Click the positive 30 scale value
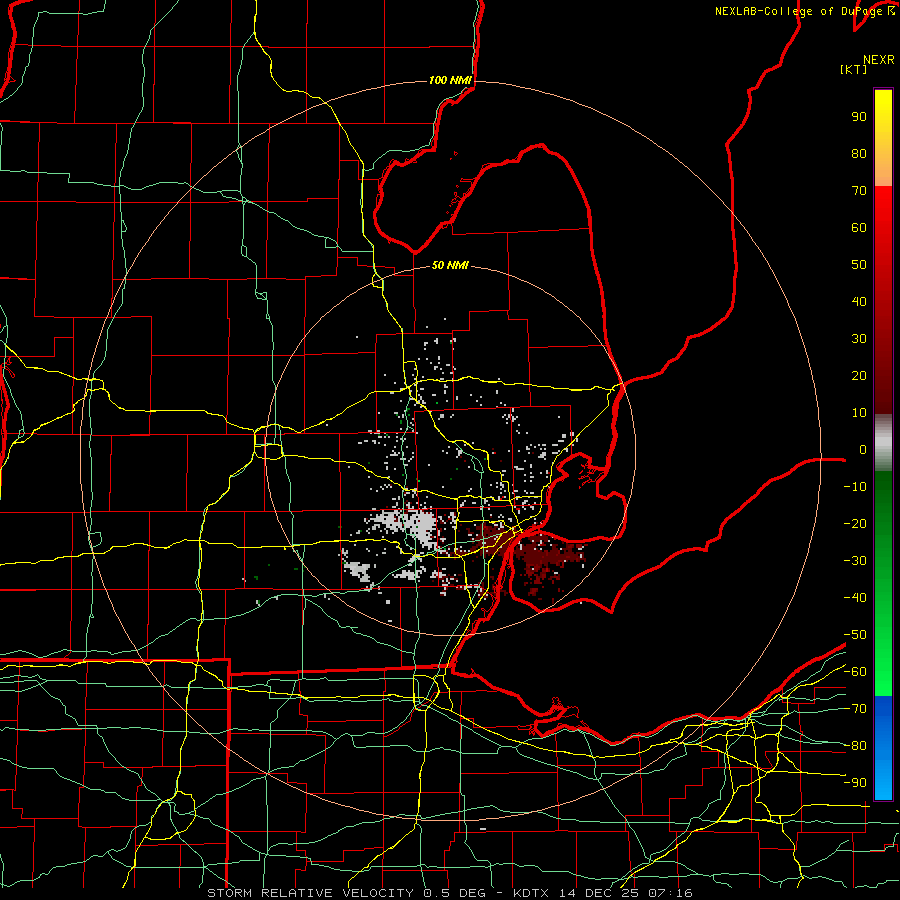This screenshot has width=900, height=900. [x=859, y=339]
